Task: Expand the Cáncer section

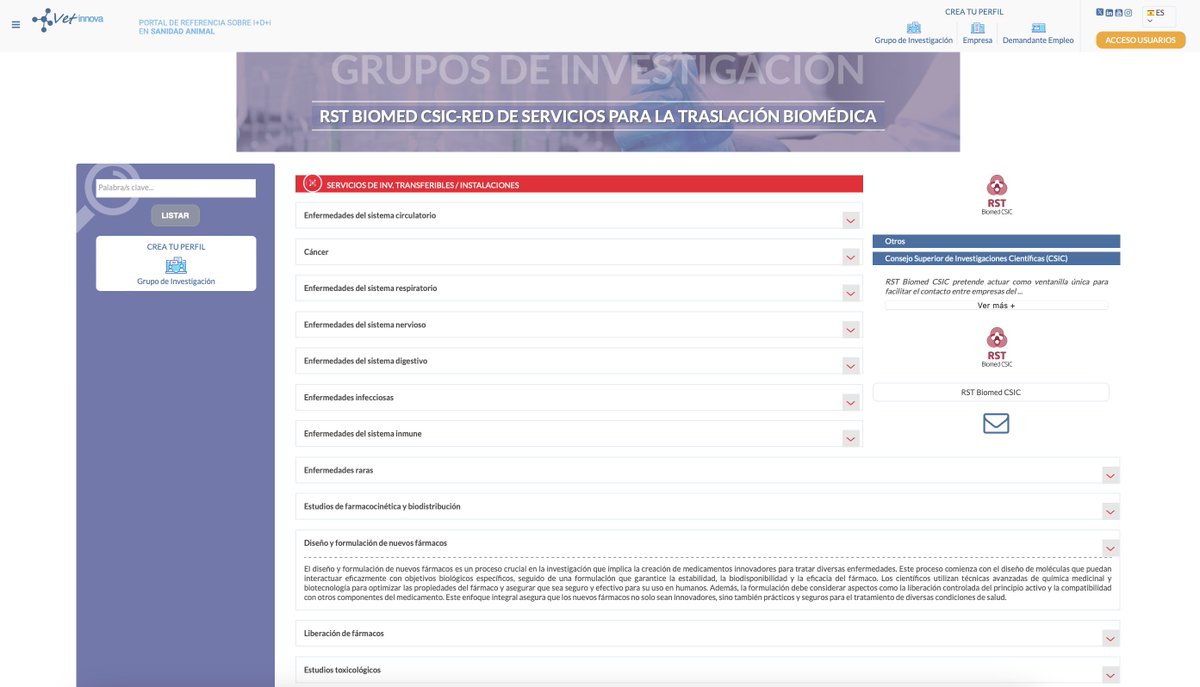Action: pyautogui.click(x=851, y=257)
